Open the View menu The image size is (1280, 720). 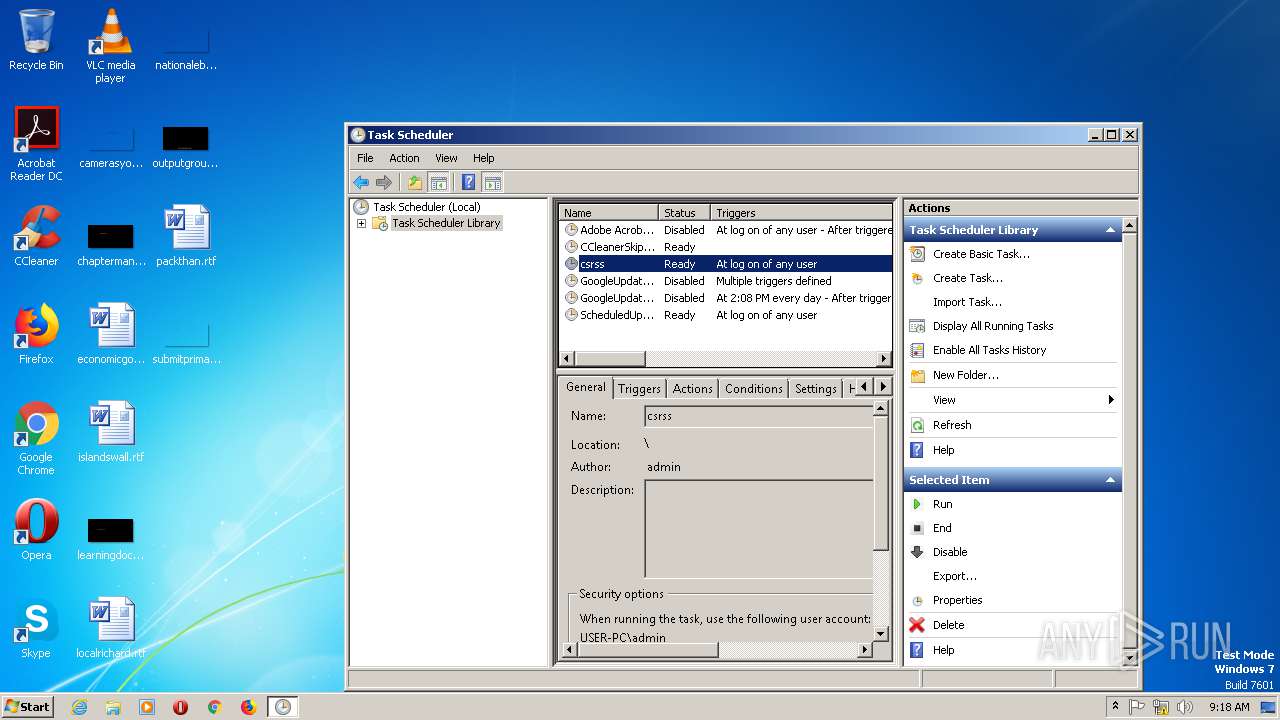[x=446, y=158]
